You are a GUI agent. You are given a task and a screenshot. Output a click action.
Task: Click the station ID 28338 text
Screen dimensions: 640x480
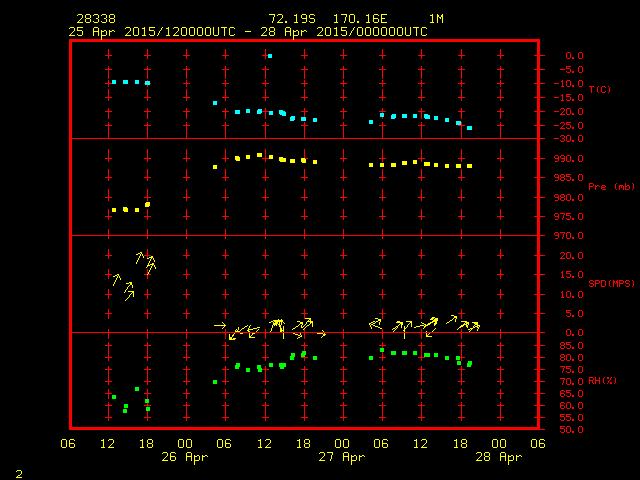[95, 19]
